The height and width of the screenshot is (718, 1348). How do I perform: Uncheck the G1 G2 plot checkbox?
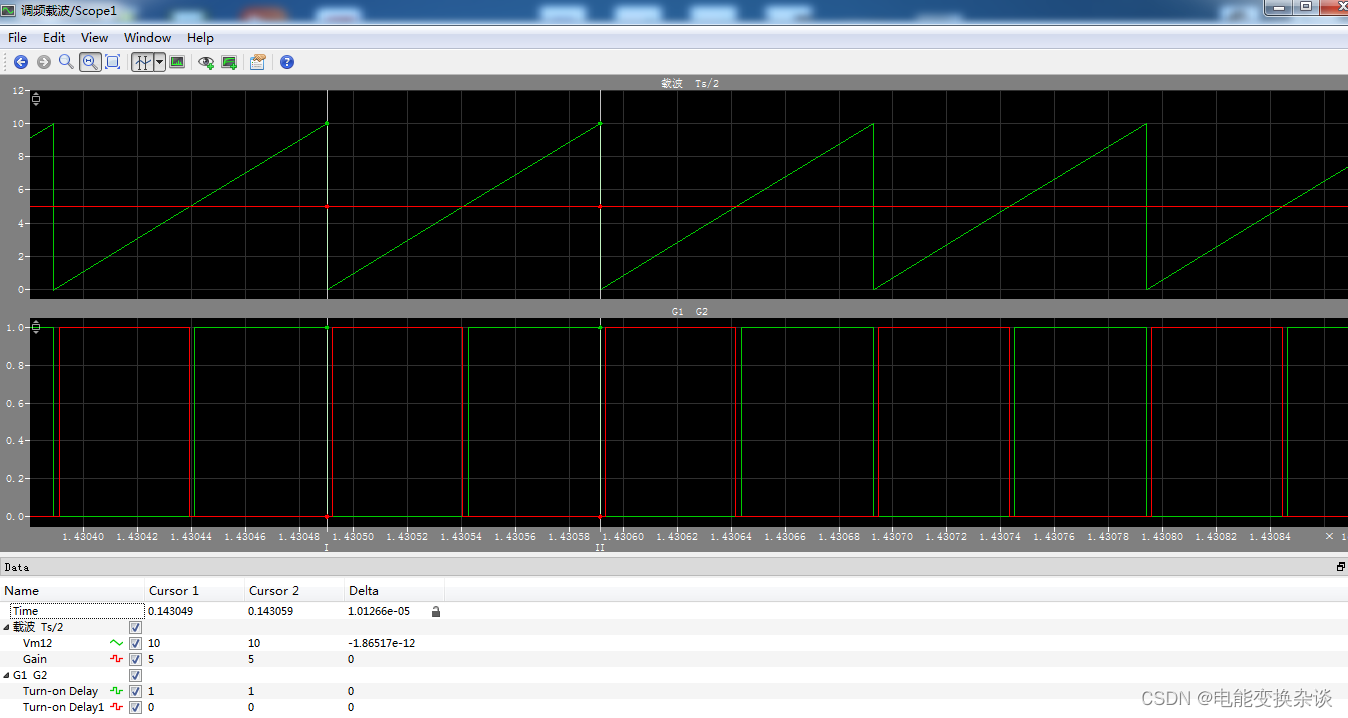135,675
